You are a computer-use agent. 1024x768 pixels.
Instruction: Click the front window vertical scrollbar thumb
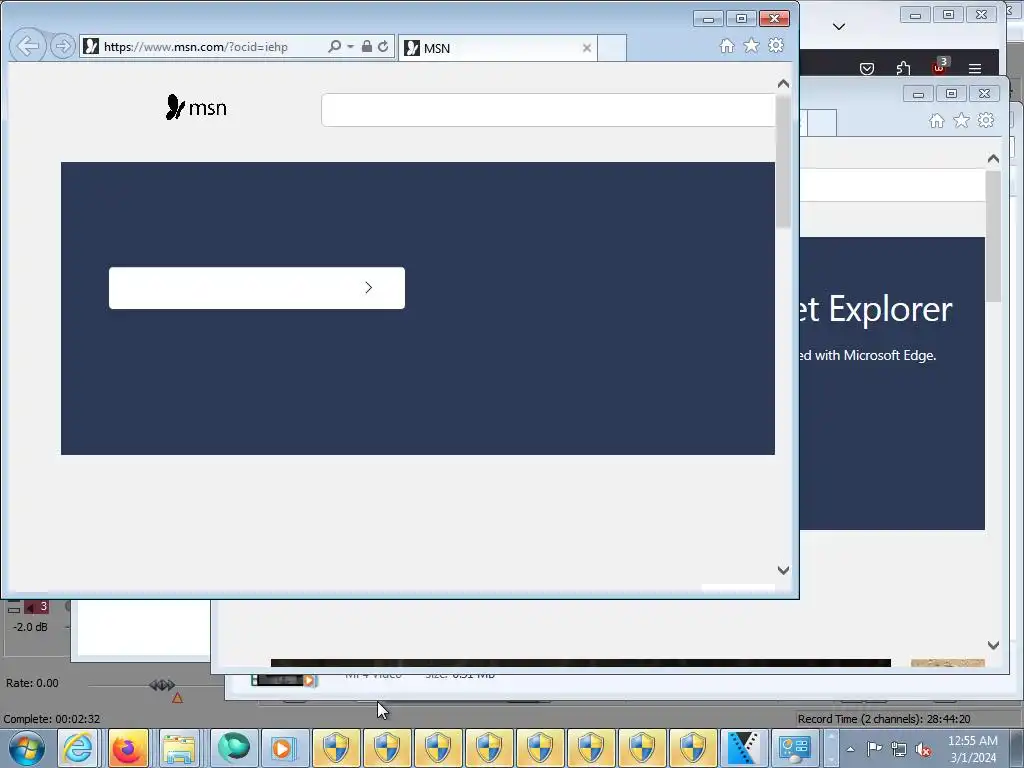point(784,161)
